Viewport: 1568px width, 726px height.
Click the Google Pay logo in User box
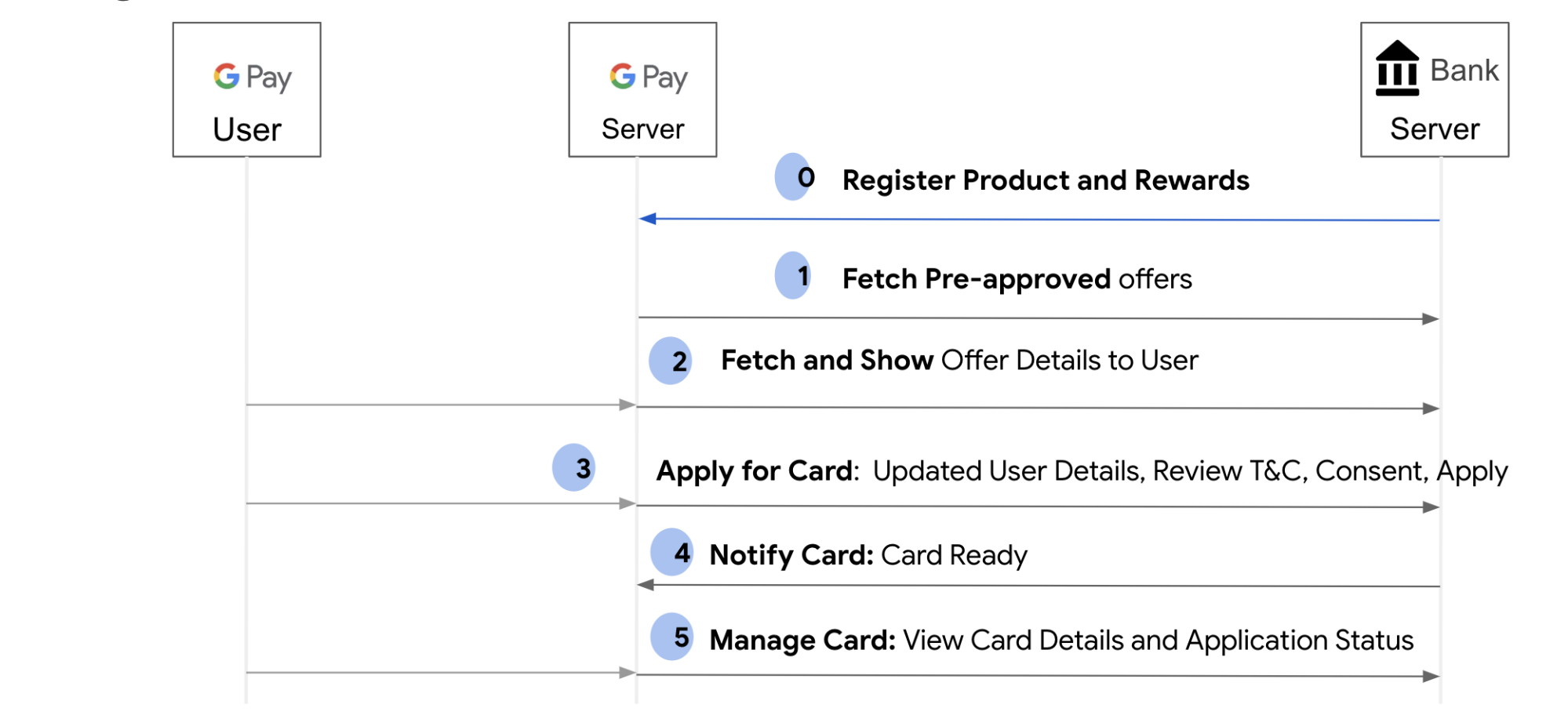click(252, 78)
